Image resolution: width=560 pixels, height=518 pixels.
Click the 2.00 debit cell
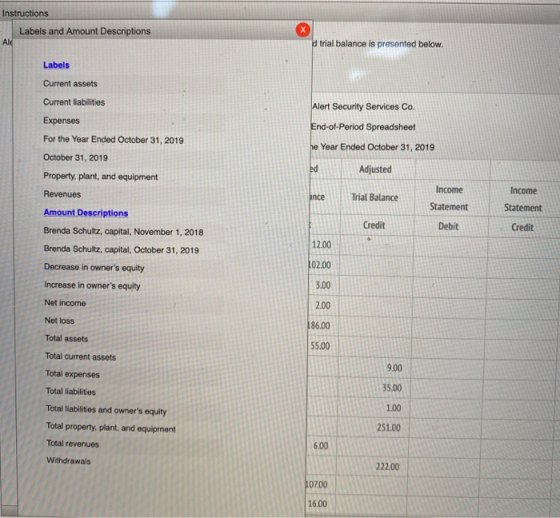[x=322, y=305]
